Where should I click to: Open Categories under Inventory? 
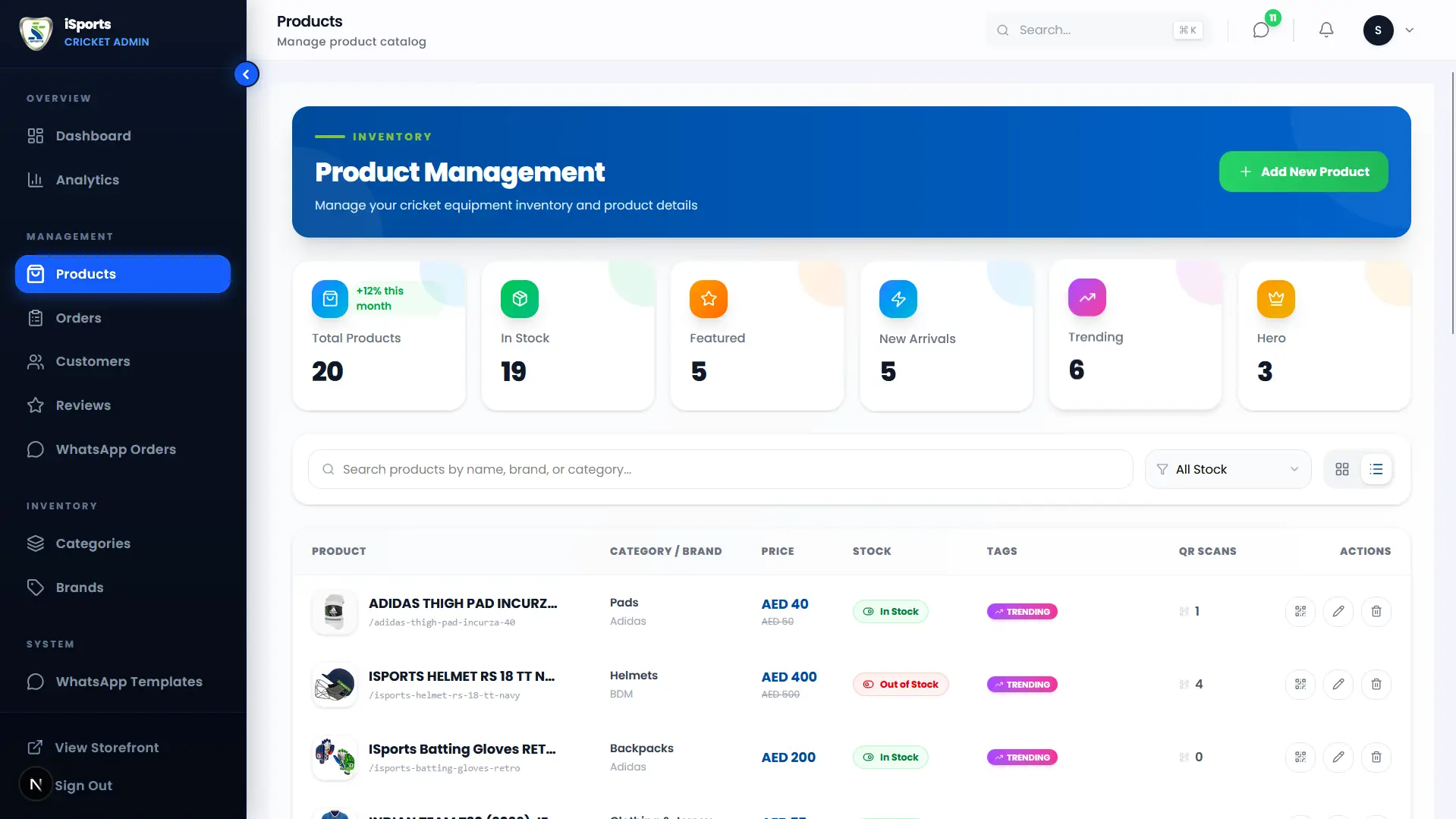123,543
